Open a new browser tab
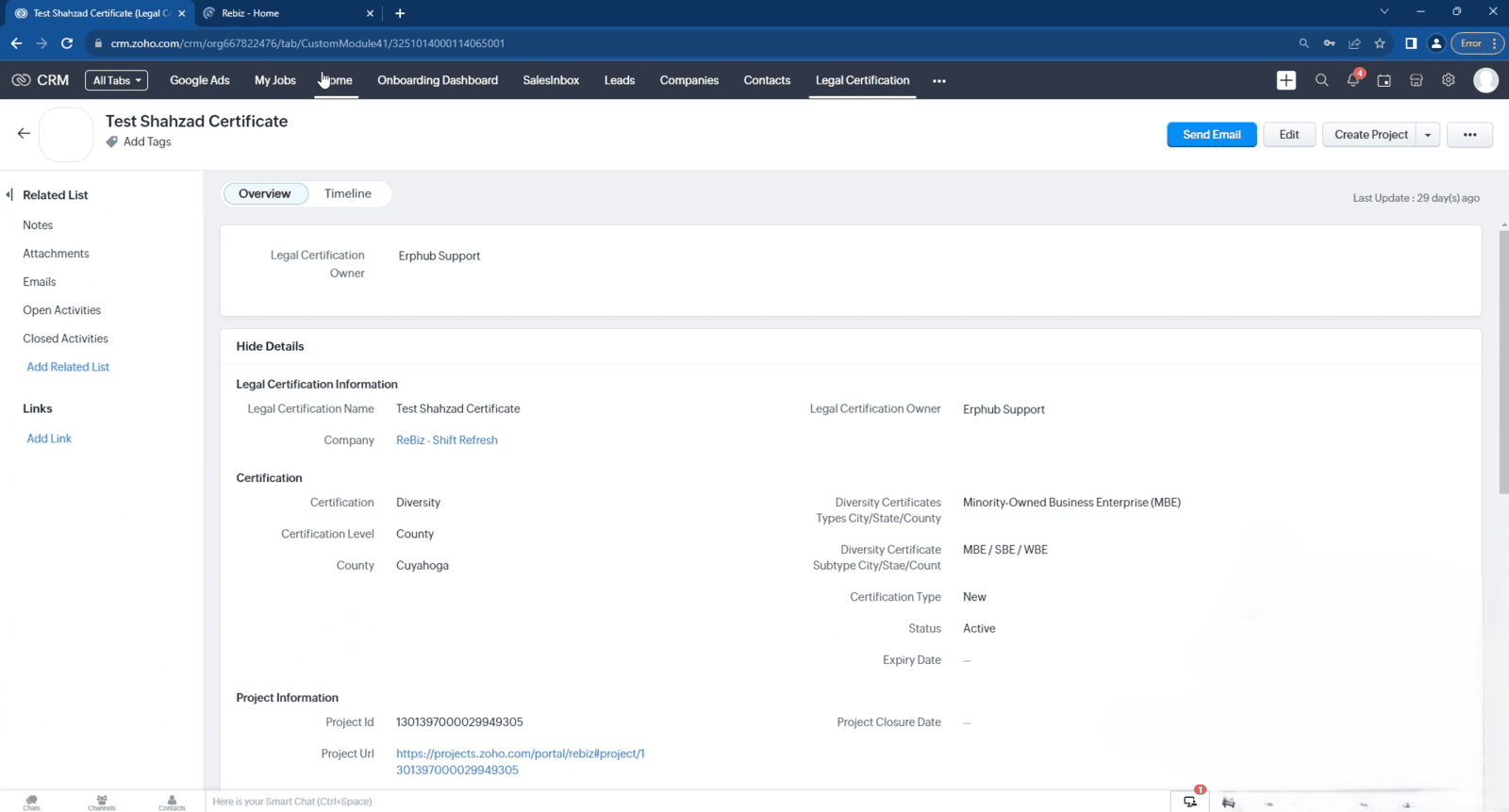This screenshot has width=1509, height=812. tap(400, 13)
